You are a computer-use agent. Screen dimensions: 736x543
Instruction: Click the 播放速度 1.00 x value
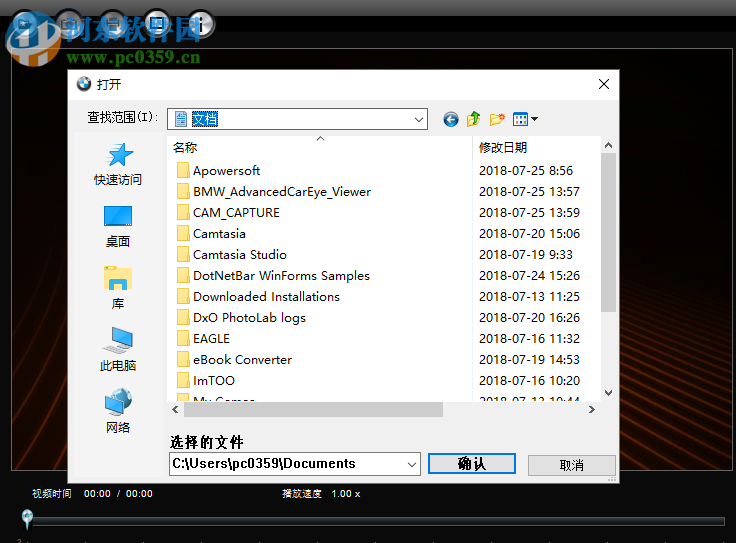[x=345, y=494]
